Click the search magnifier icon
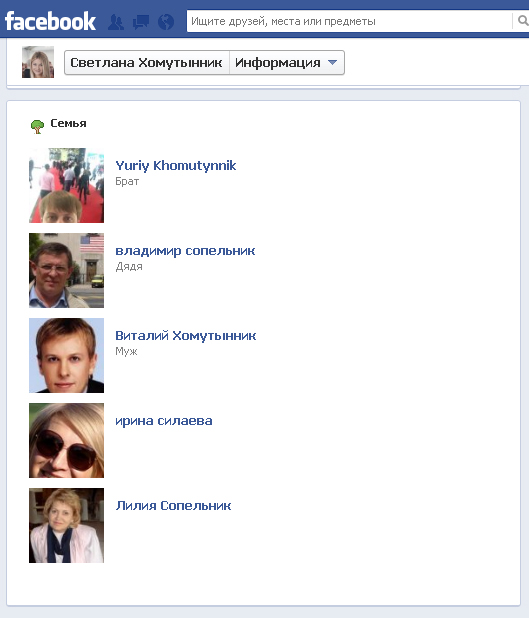 tap(522, 20)
